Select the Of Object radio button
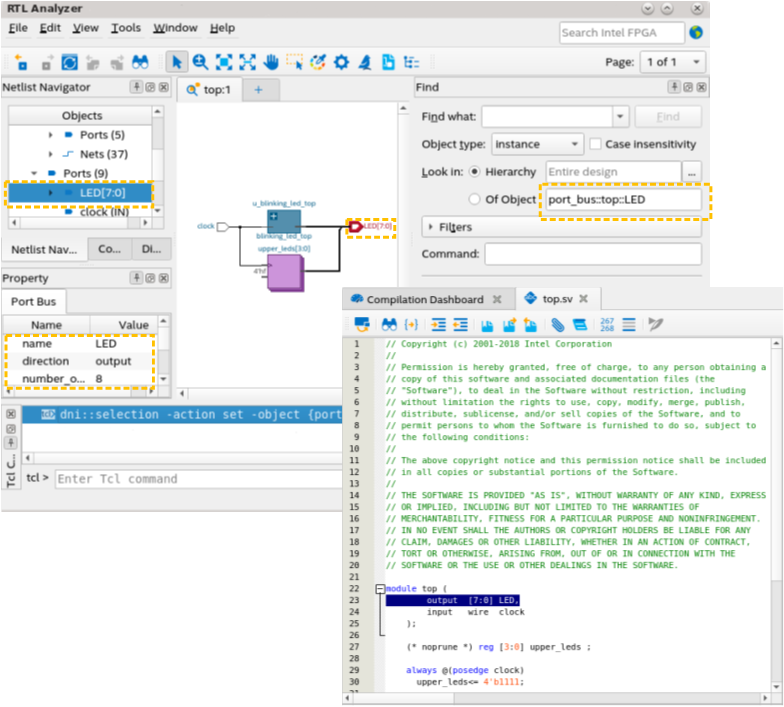 coord(474,199)
